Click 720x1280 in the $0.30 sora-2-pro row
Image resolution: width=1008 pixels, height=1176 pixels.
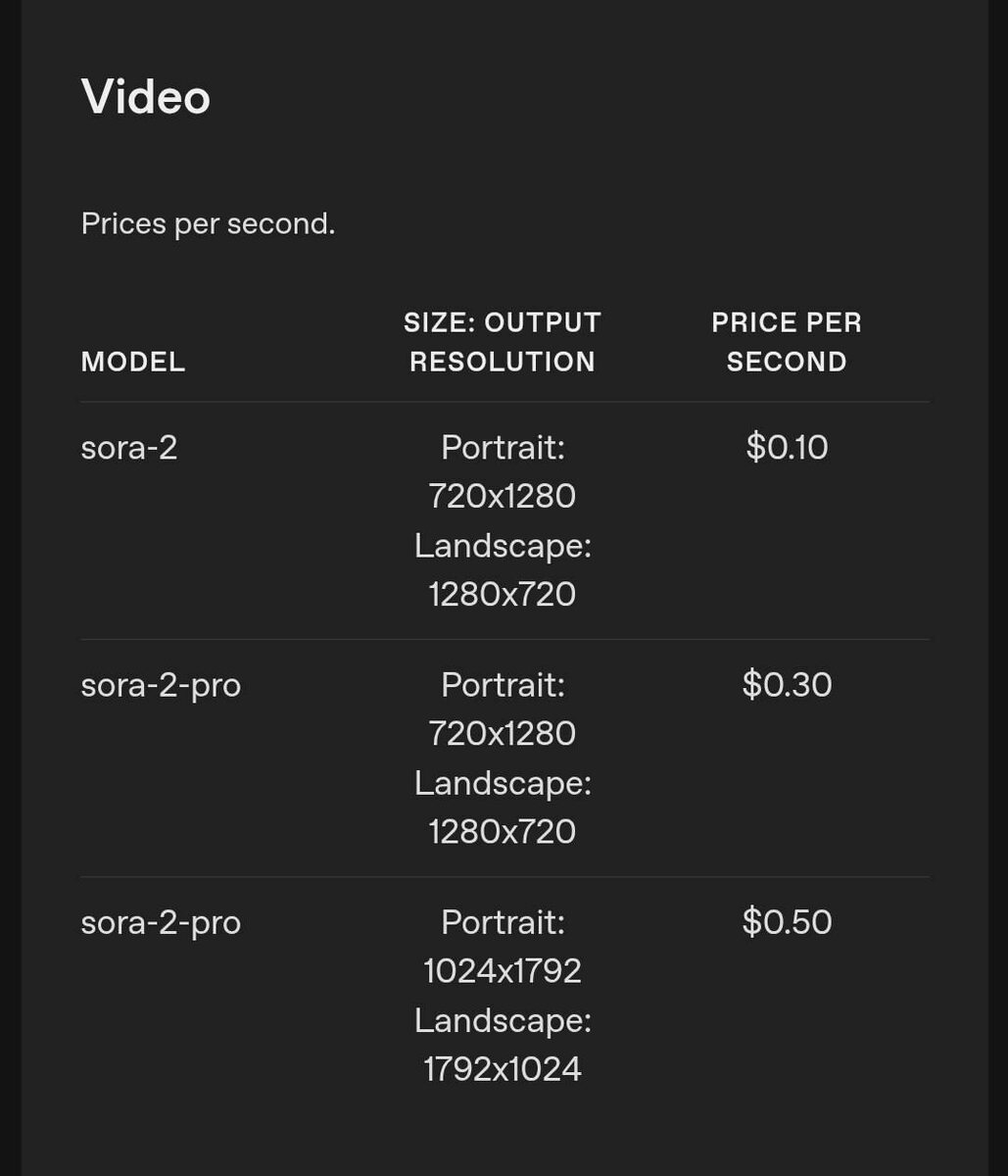(503, 733)
